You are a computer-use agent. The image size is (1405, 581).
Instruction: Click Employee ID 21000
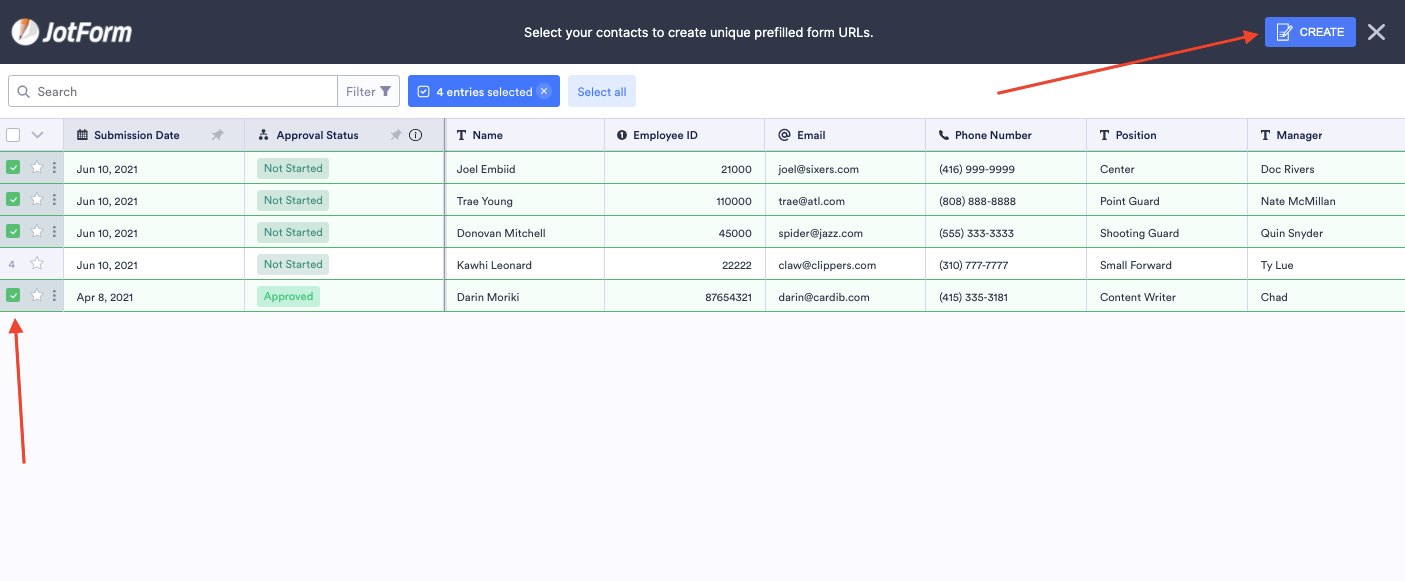click(736, 169)
